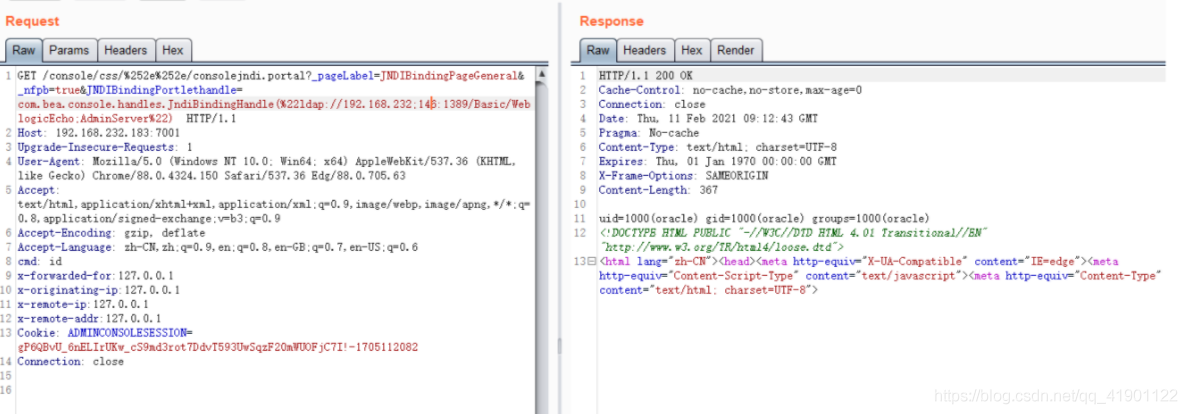1187x414 pixels.
Task: Click the request pane scroll-up arrow
Action: point(542,76)
